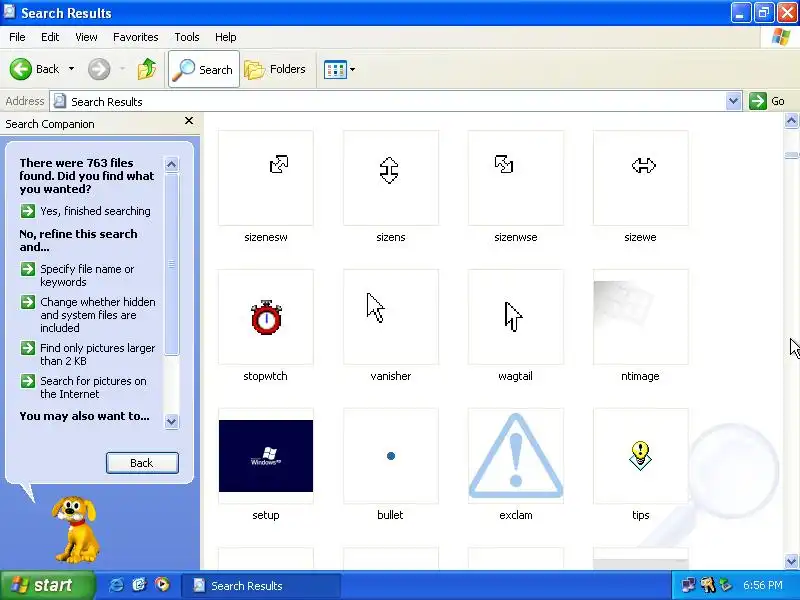The image size is (800, 600).
Task: Click 'Search for pictures on the Internet'
Action: pyautogui.click(x=93, y=387)
